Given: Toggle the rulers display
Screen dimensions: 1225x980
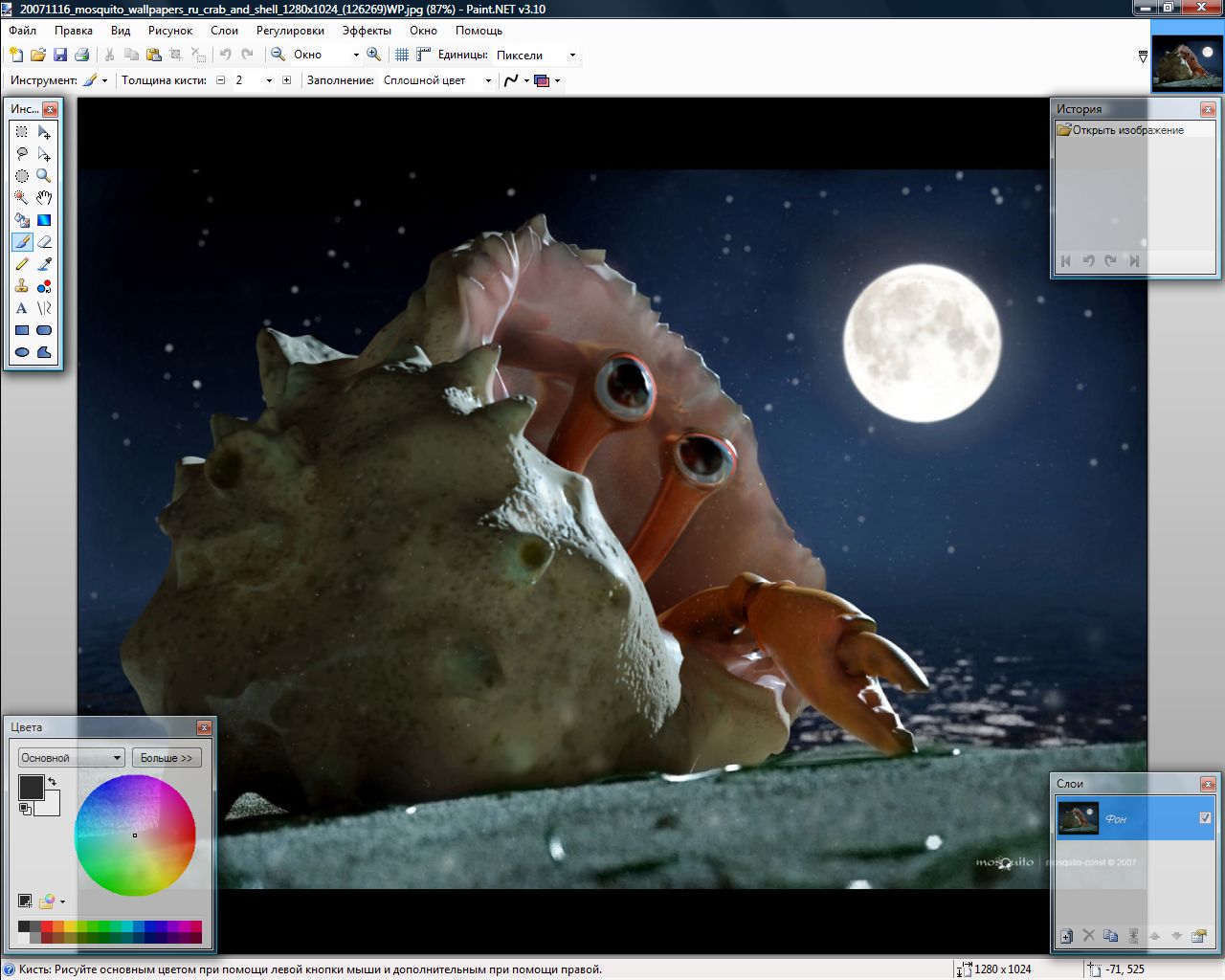Looking at the screenshot, I should click(x=424, y=55).
